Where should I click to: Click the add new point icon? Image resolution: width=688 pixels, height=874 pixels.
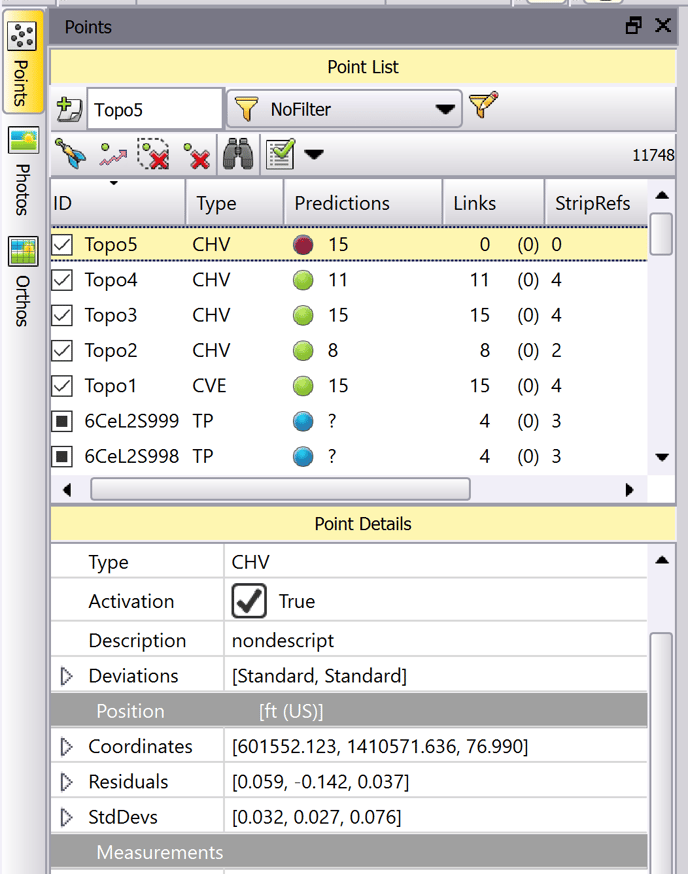click(x=69, y=108)
